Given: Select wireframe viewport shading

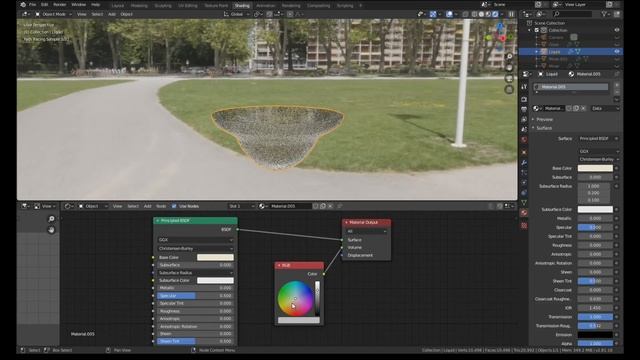Looking at the screenshot, I should [474, 14].
